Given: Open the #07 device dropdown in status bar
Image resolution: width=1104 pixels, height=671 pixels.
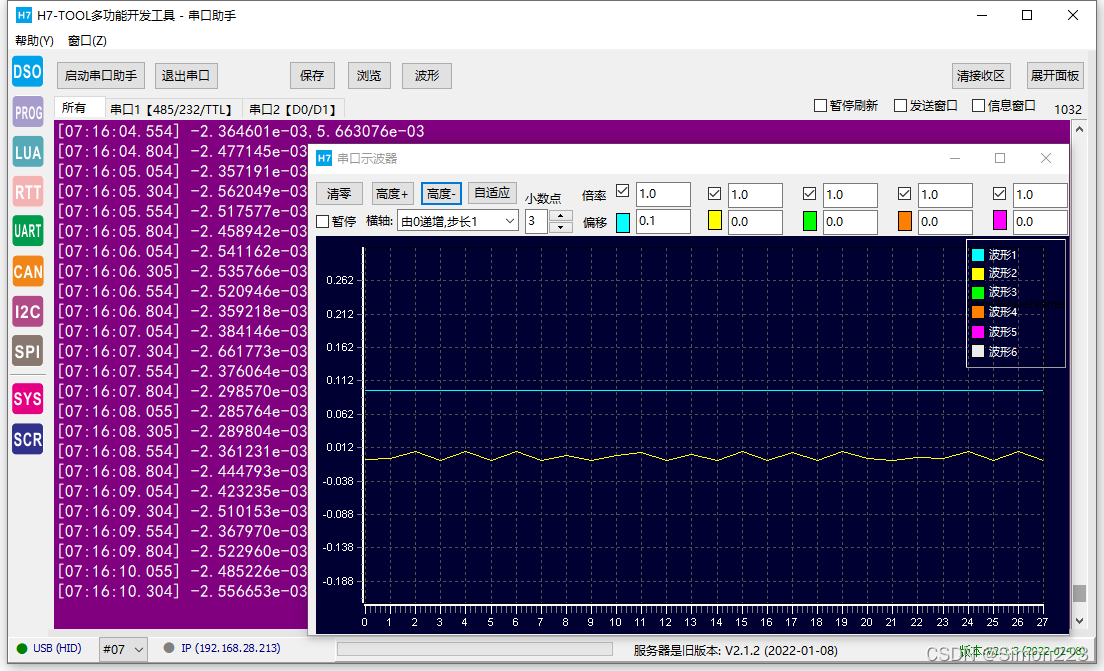Looking at the screenshot, I should point(123,649).
